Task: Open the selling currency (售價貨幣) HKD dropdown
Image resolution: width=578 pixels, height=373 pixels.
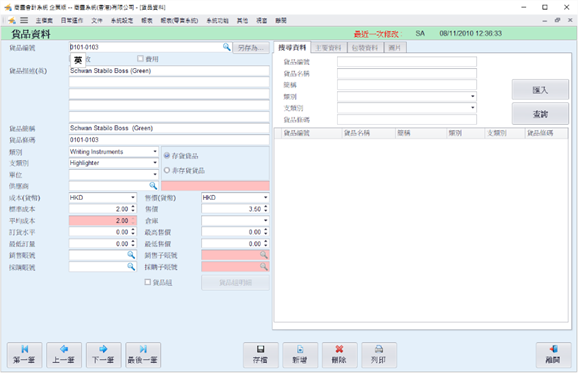Action: 265,198
